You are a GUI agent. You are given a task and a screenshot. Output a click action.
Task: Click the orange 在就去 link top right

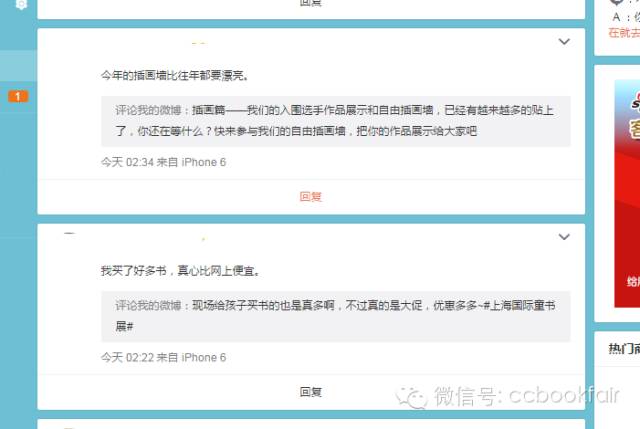(624, 33)
